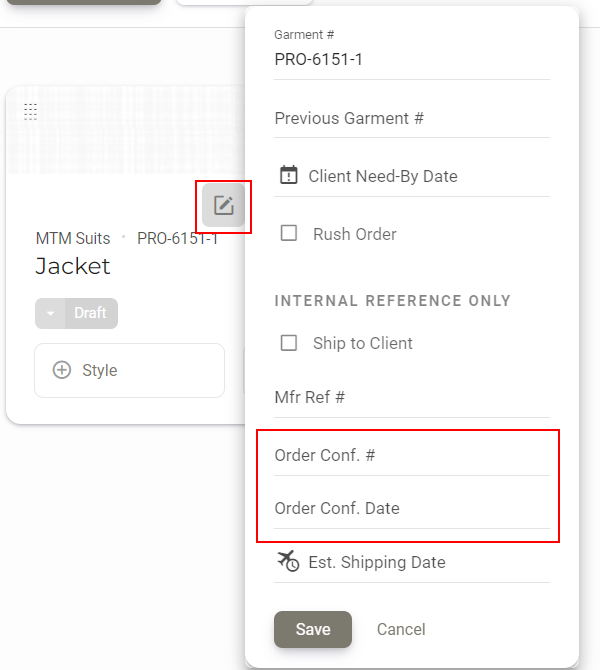Screen dimensions: 600x670
Task: Cancel editing garment details
Action: point(401,629)
